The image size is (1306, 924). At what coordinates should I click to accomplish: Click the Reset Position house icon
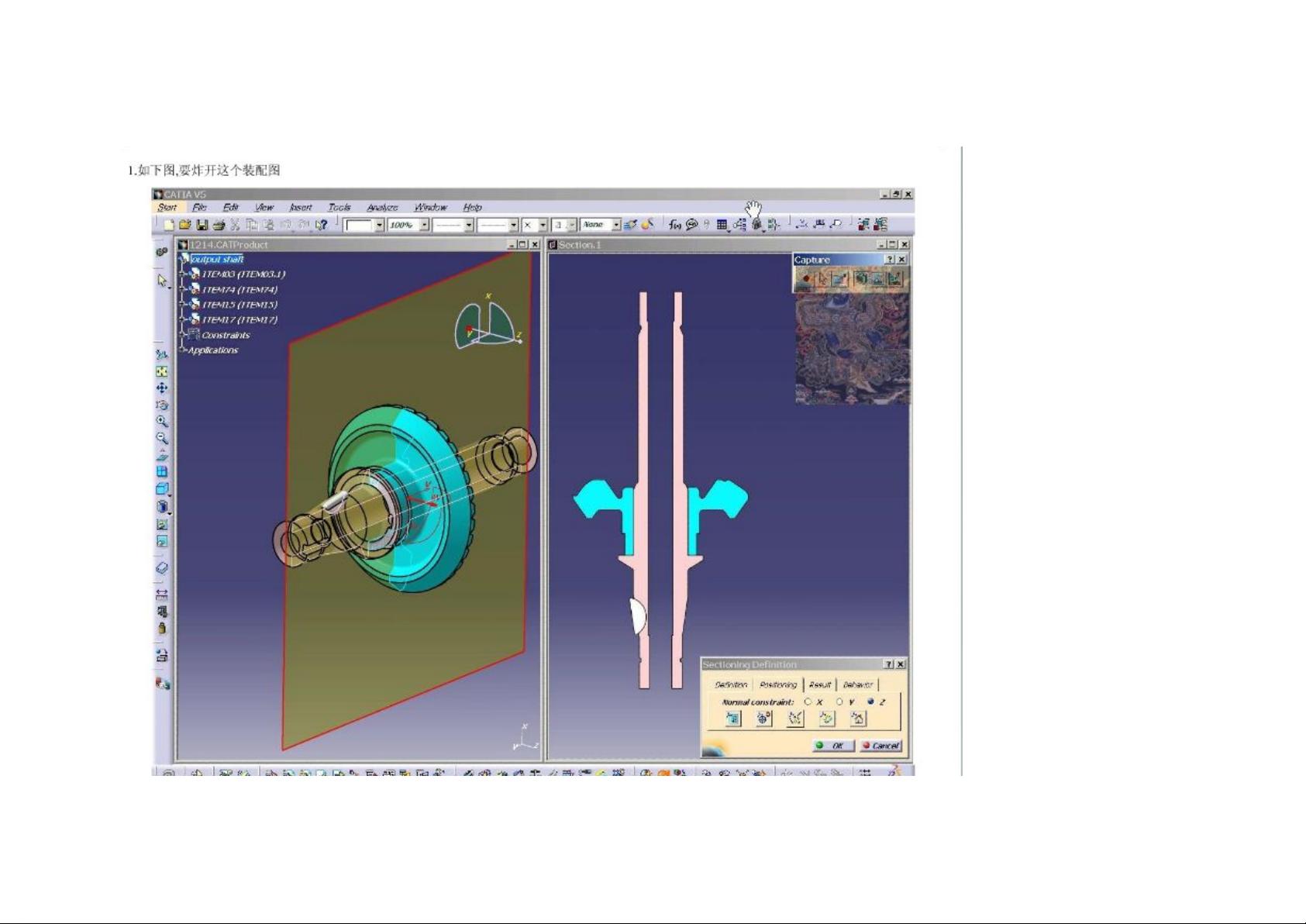[858, 719]
